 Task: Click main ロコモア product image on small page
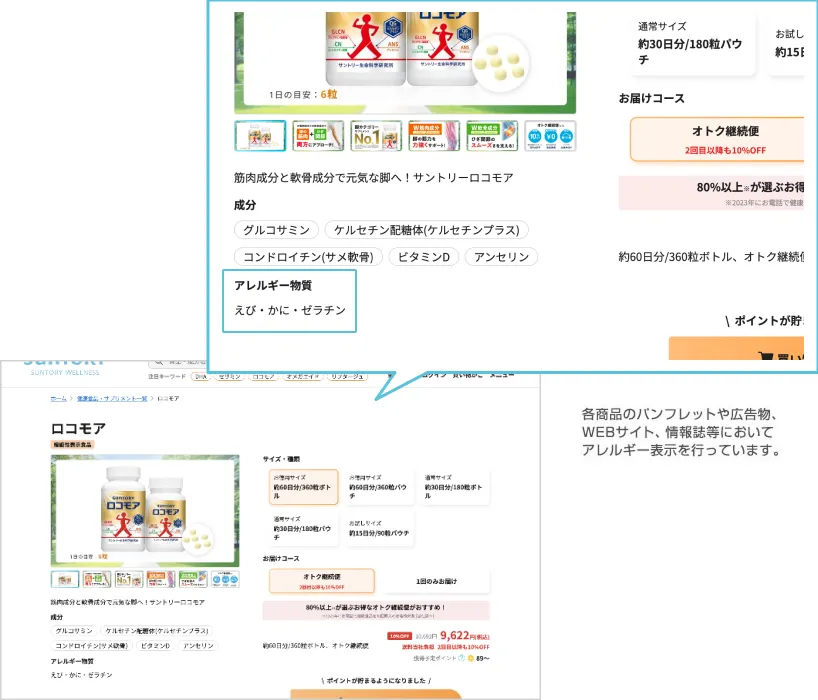click(x=145, y=511)
